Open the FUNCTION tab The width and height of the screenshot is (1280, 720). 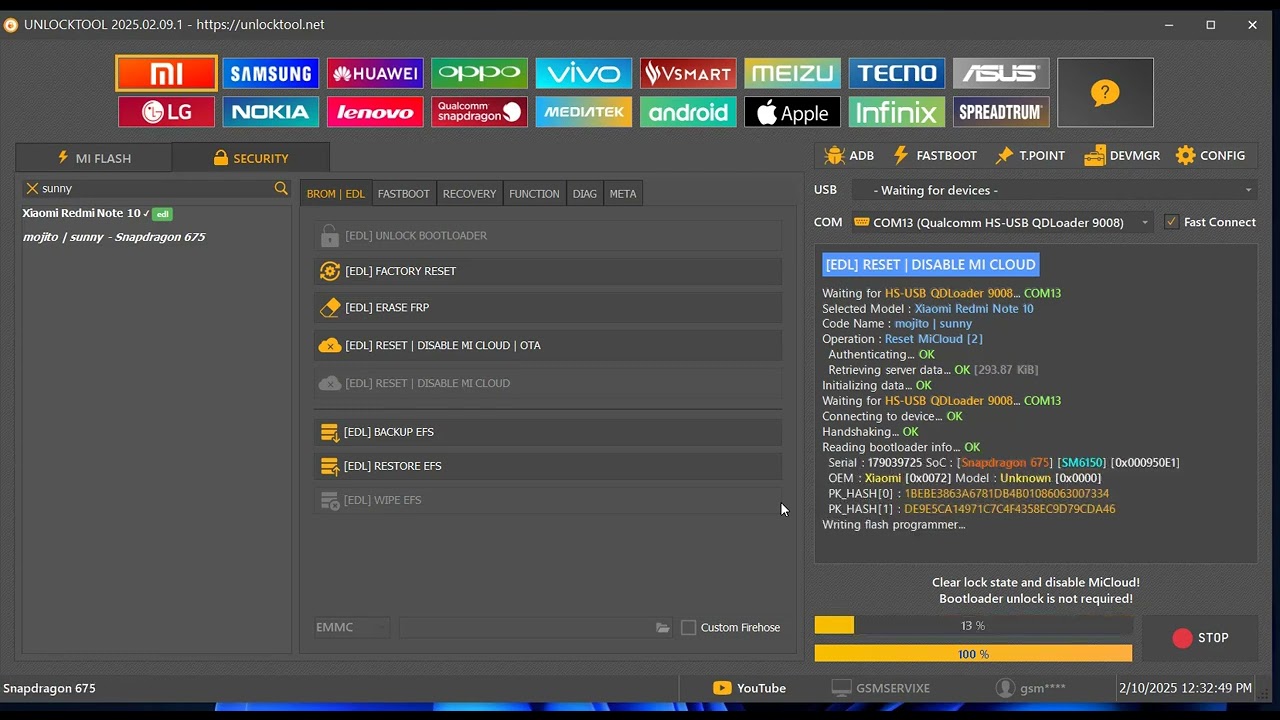pyautogui.click(x=534, y=194)
